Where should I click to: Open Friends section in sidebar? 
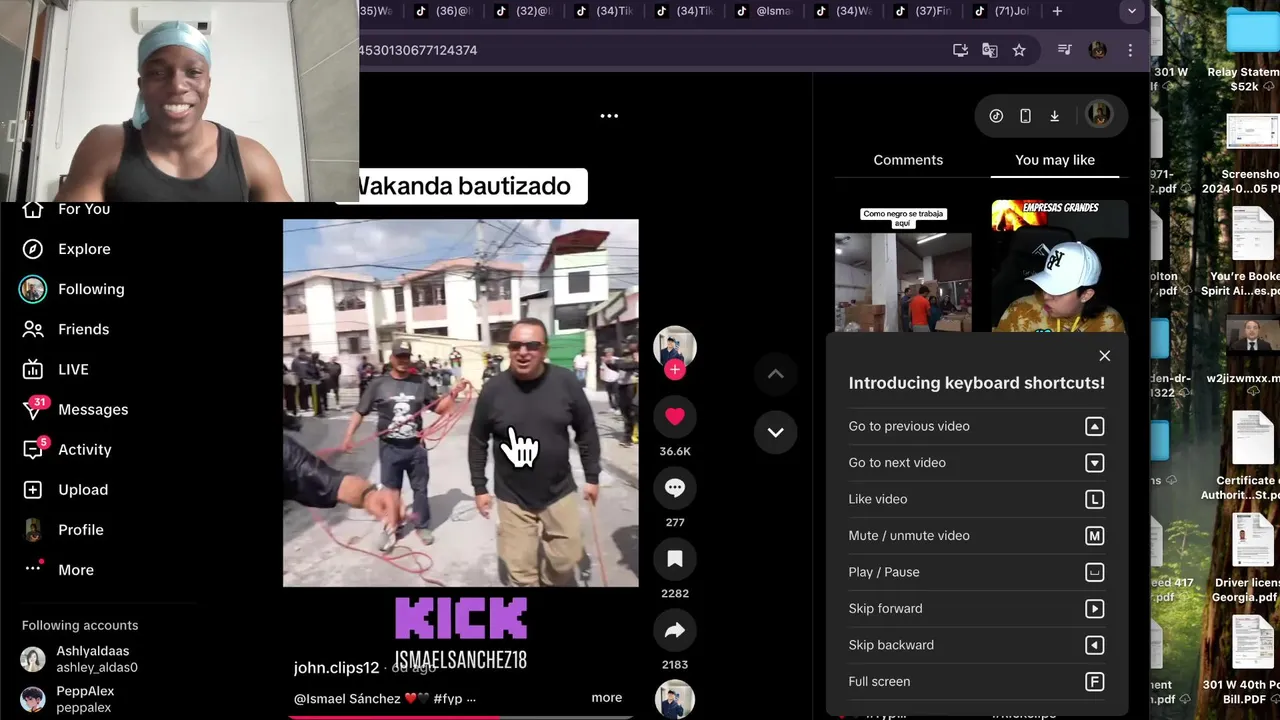point(66,329)
